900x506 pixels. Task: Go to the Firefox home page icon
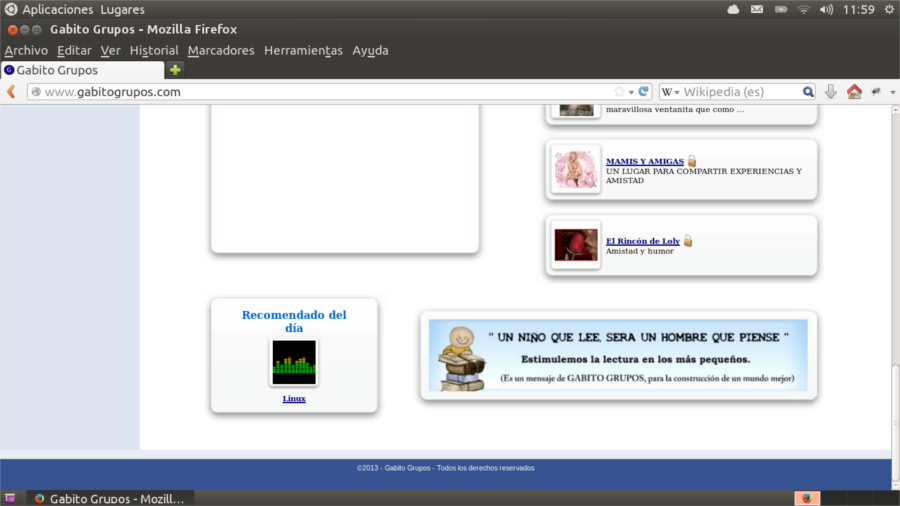(854, 92)
